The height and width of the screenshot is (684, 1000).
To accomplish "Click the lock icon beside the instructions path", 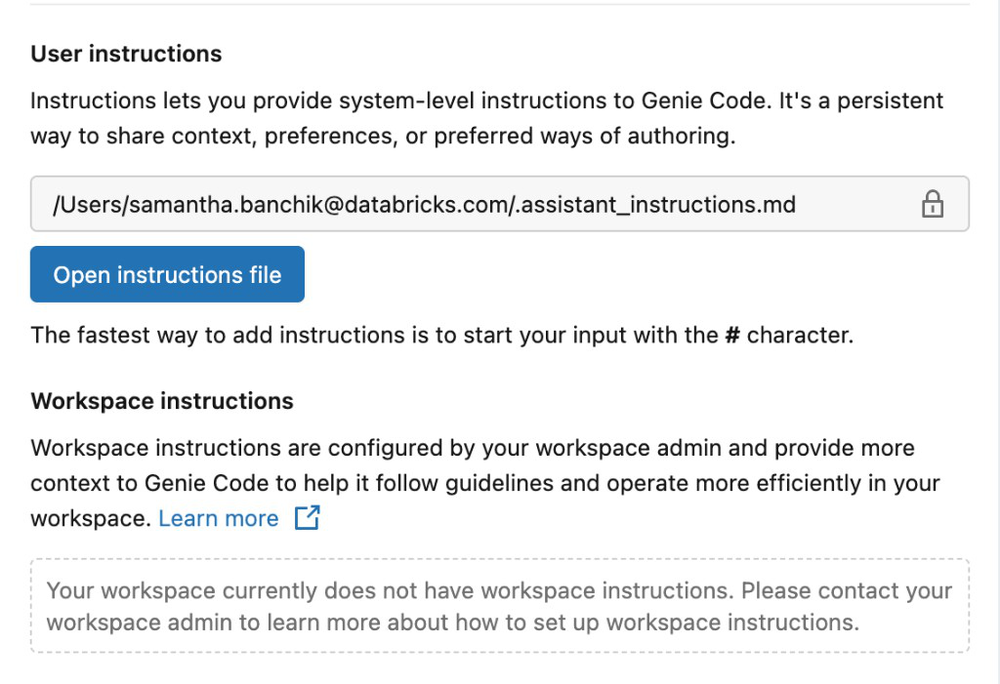I will pyautogui.click(x=932, y=204).
